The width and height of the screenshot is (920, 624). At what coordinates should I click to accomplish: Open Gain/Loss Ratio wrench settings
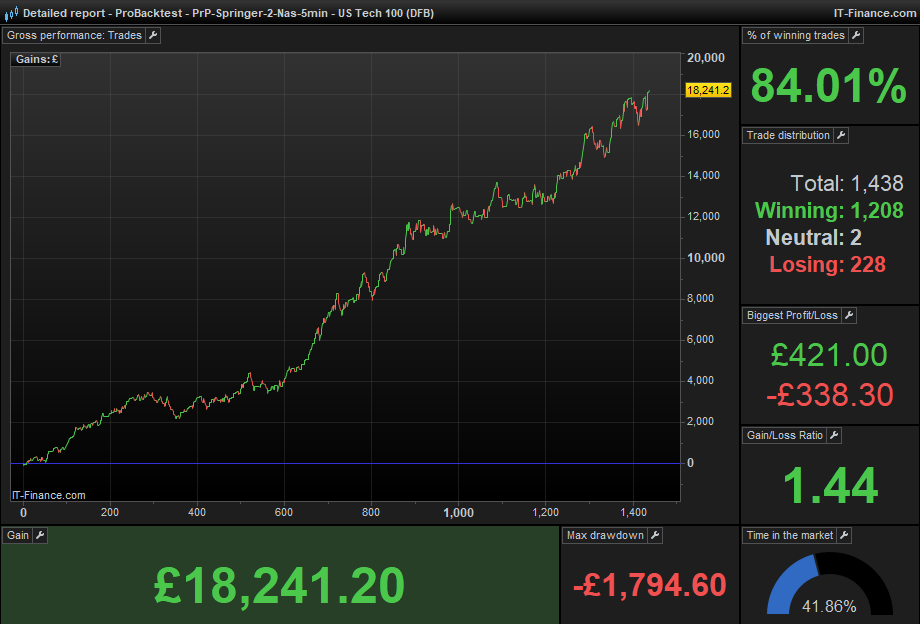(x=834, y=435)
